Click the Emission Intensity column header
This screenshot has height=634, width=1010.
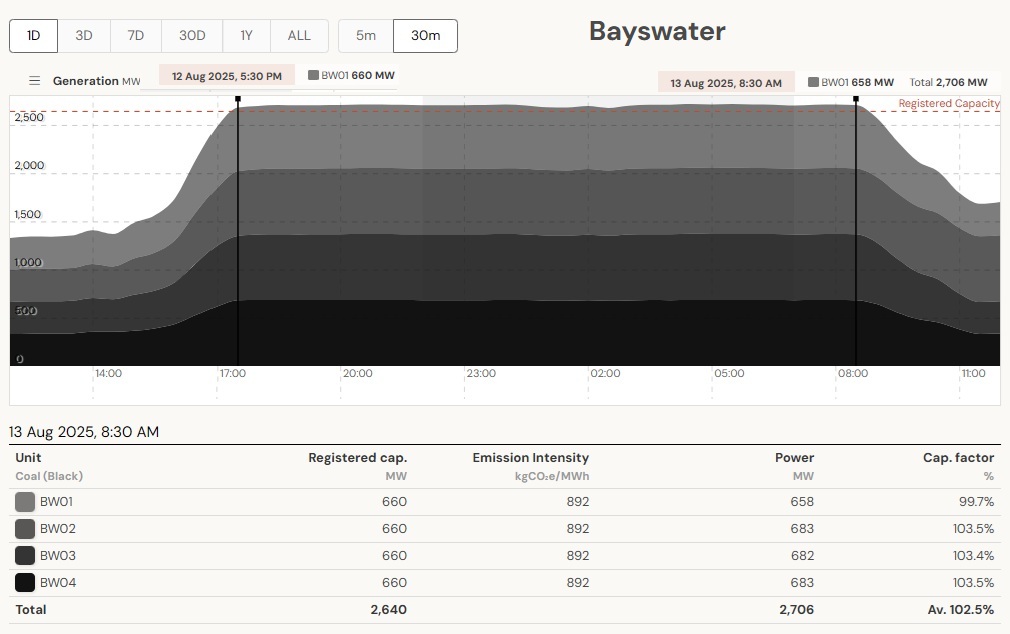[530, 458]
